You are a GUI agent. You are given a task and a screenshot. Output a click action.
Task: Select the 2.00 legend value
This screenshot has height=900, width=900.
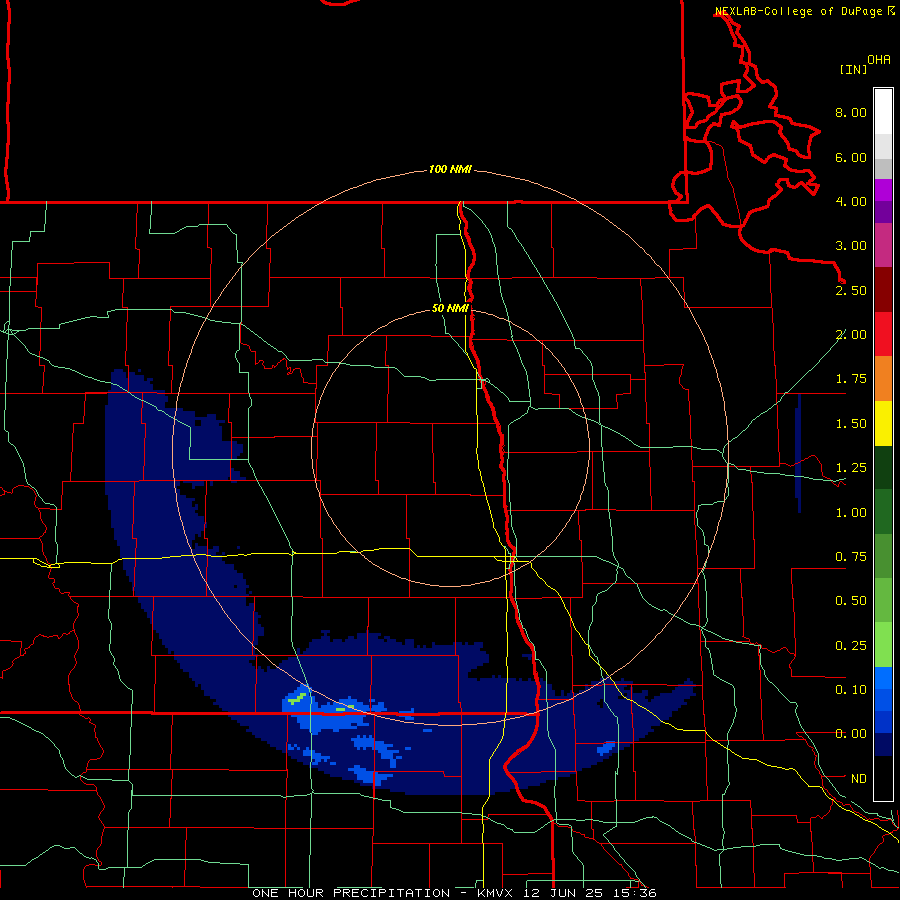click(850, 335)
